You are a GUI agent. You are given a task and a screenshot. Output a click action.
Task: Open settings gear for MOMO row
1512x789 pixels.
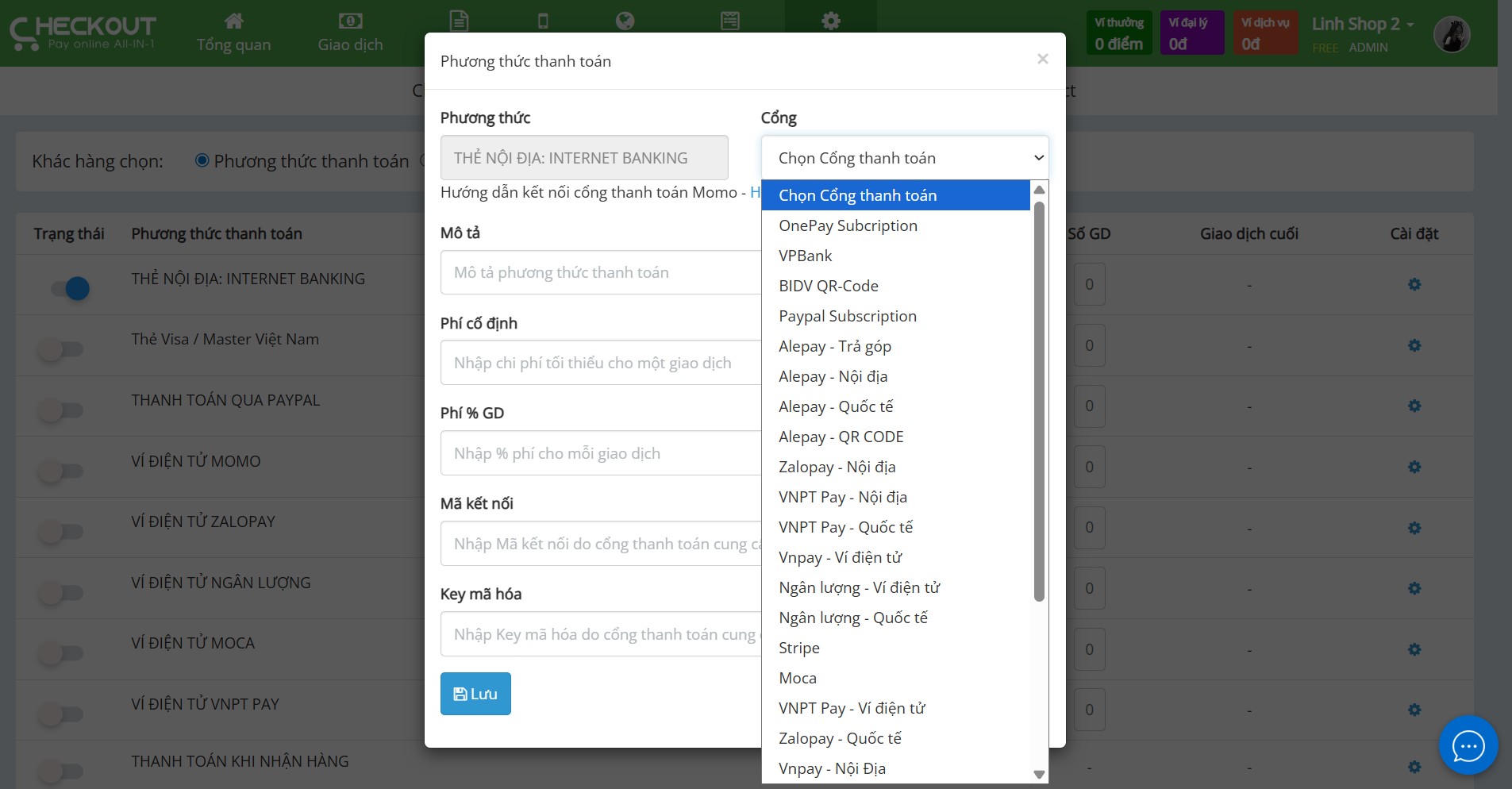coord(1414,467)
